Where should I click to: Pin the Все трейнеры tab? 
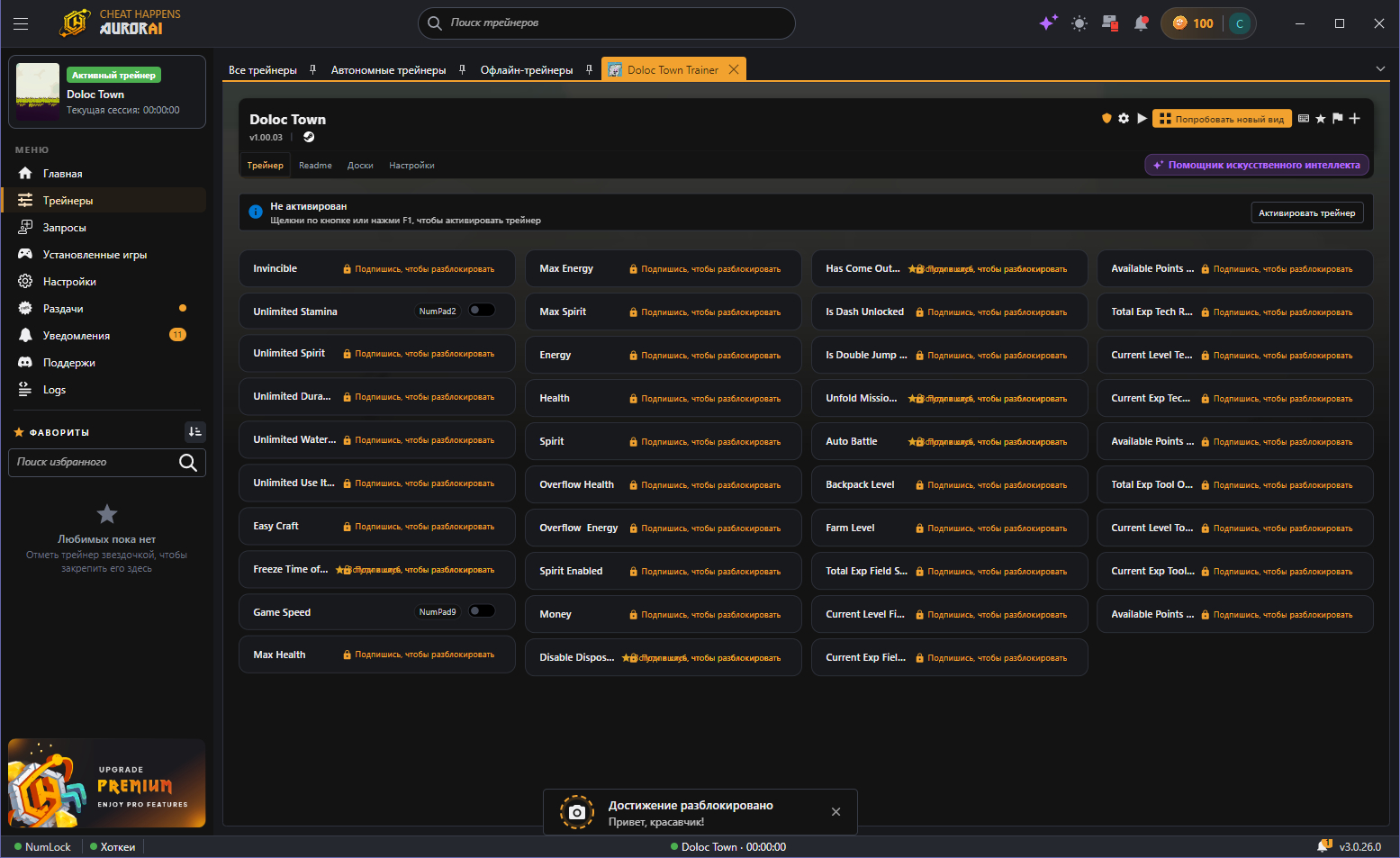point(312,69)
